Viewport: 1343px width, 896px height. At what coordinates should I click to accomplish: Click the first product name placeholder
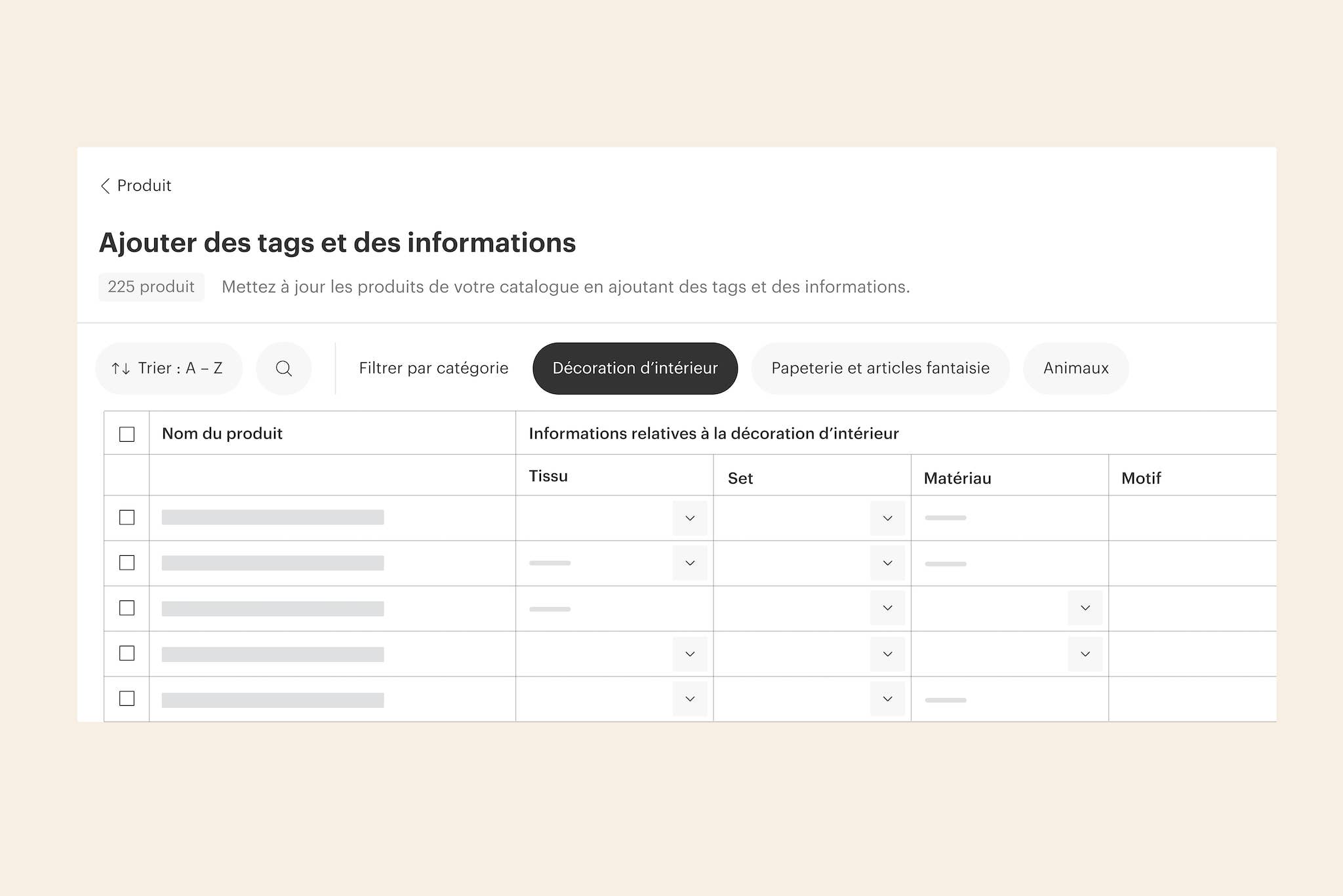tap(273, 517)
